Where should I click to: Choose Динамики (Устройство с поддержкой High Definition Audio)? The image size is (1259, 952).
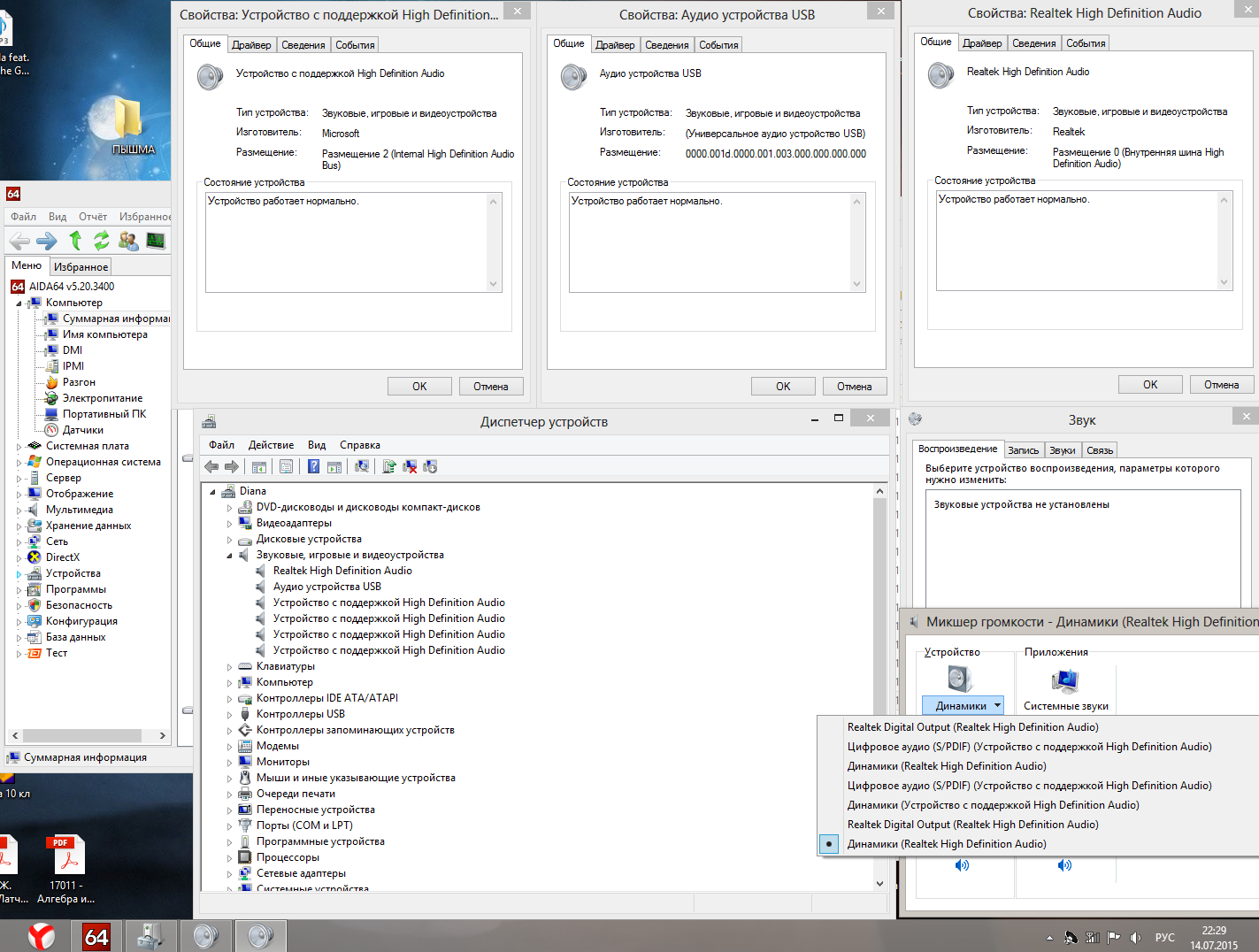994,805
